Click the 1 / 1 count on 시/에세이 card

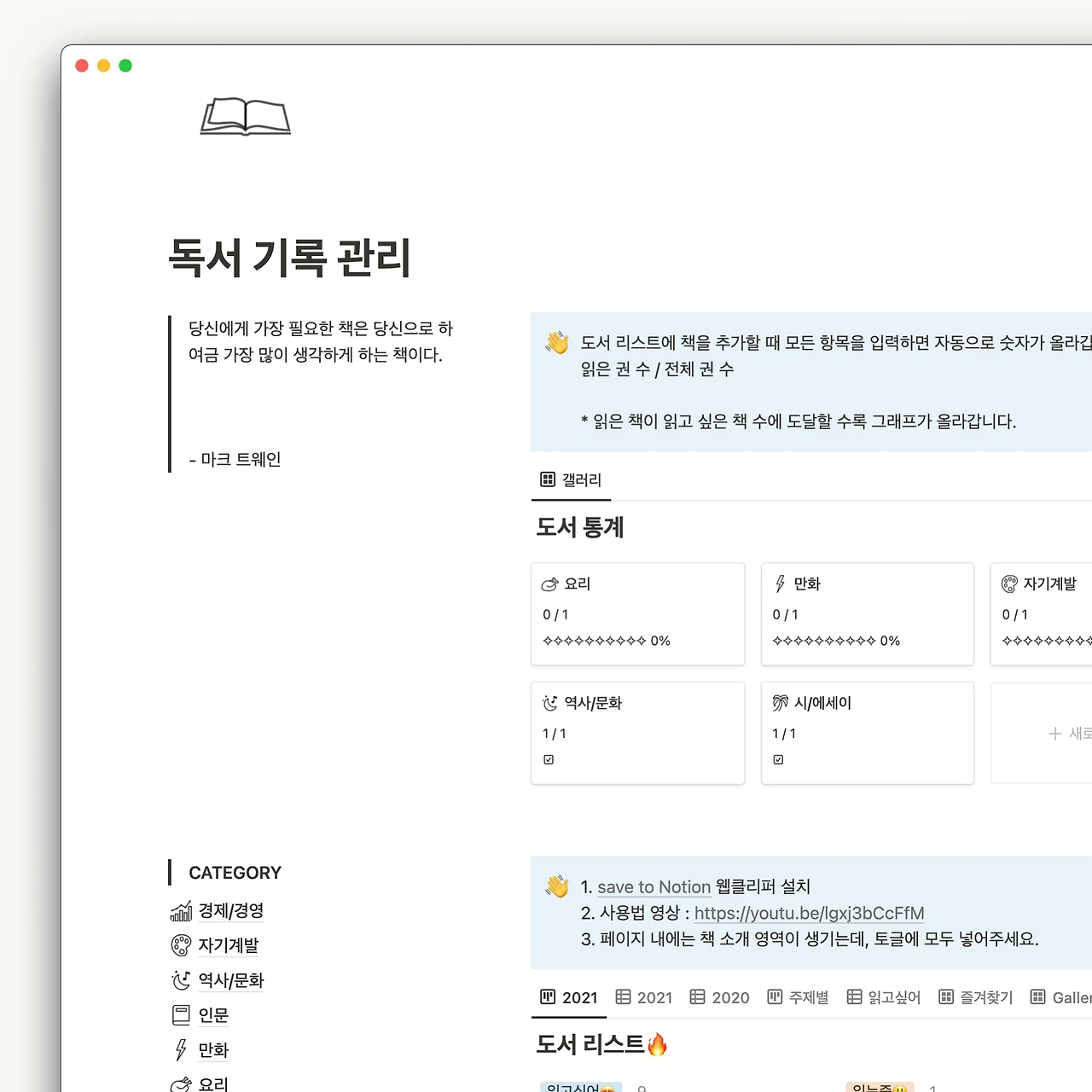pyautogui.click(x=784, y=734)
